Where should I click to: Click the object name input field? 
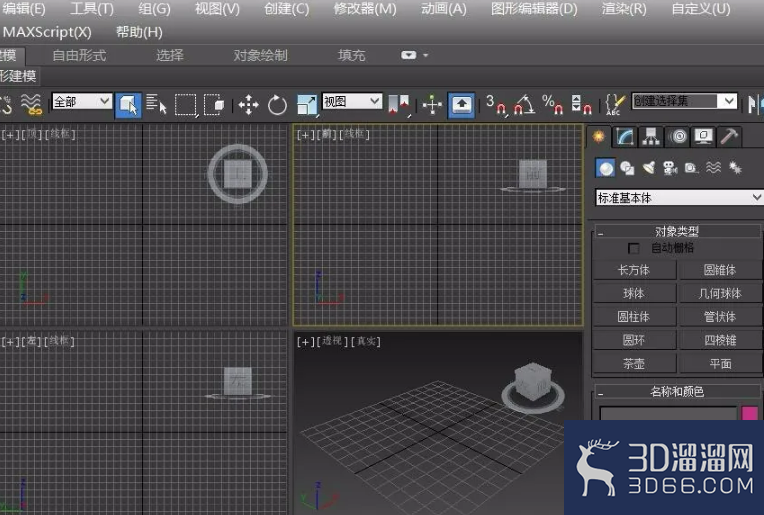(x=668, y=413)
